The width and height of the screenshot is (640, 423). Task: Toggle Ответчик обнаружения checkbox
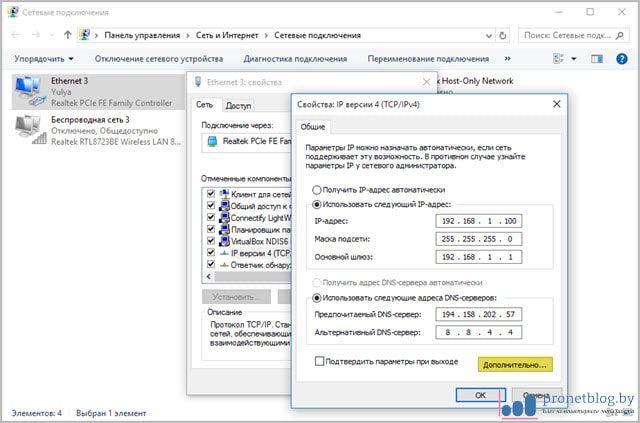pyautogui.click(x=211, y=264)
